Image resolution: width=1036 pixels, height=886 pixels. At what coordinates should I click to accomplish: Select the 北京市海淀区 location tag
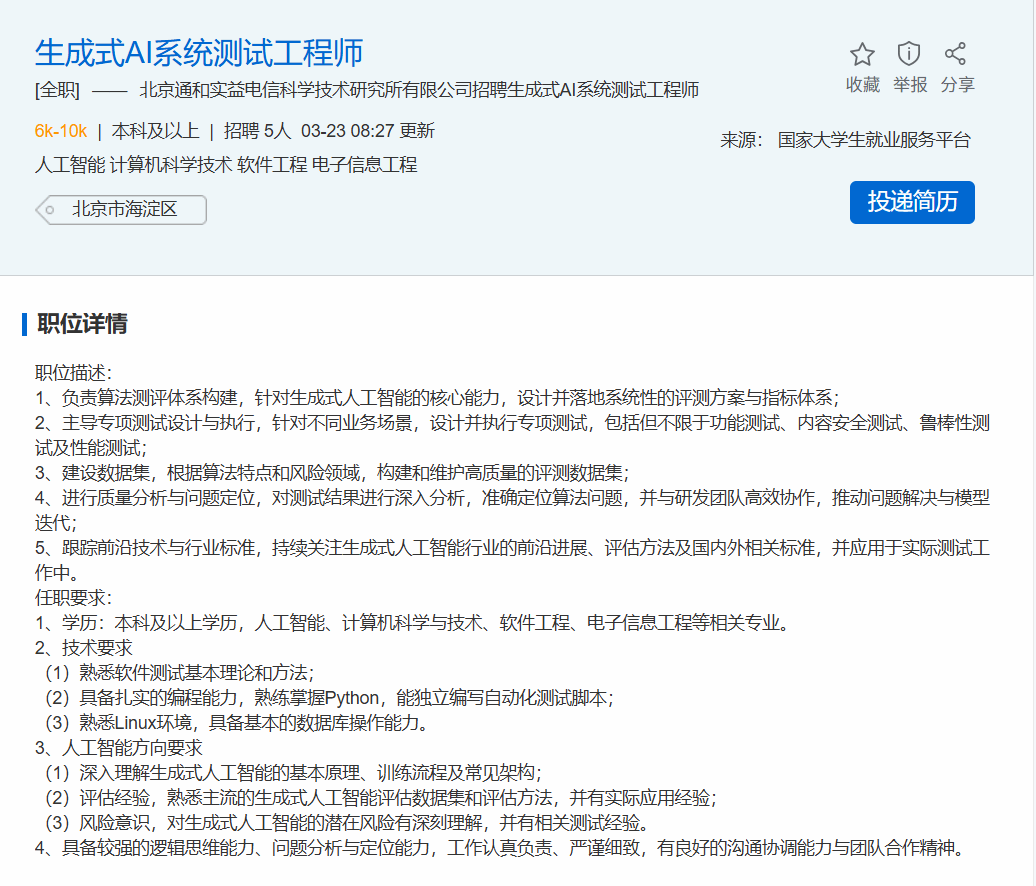coord(124,210)
